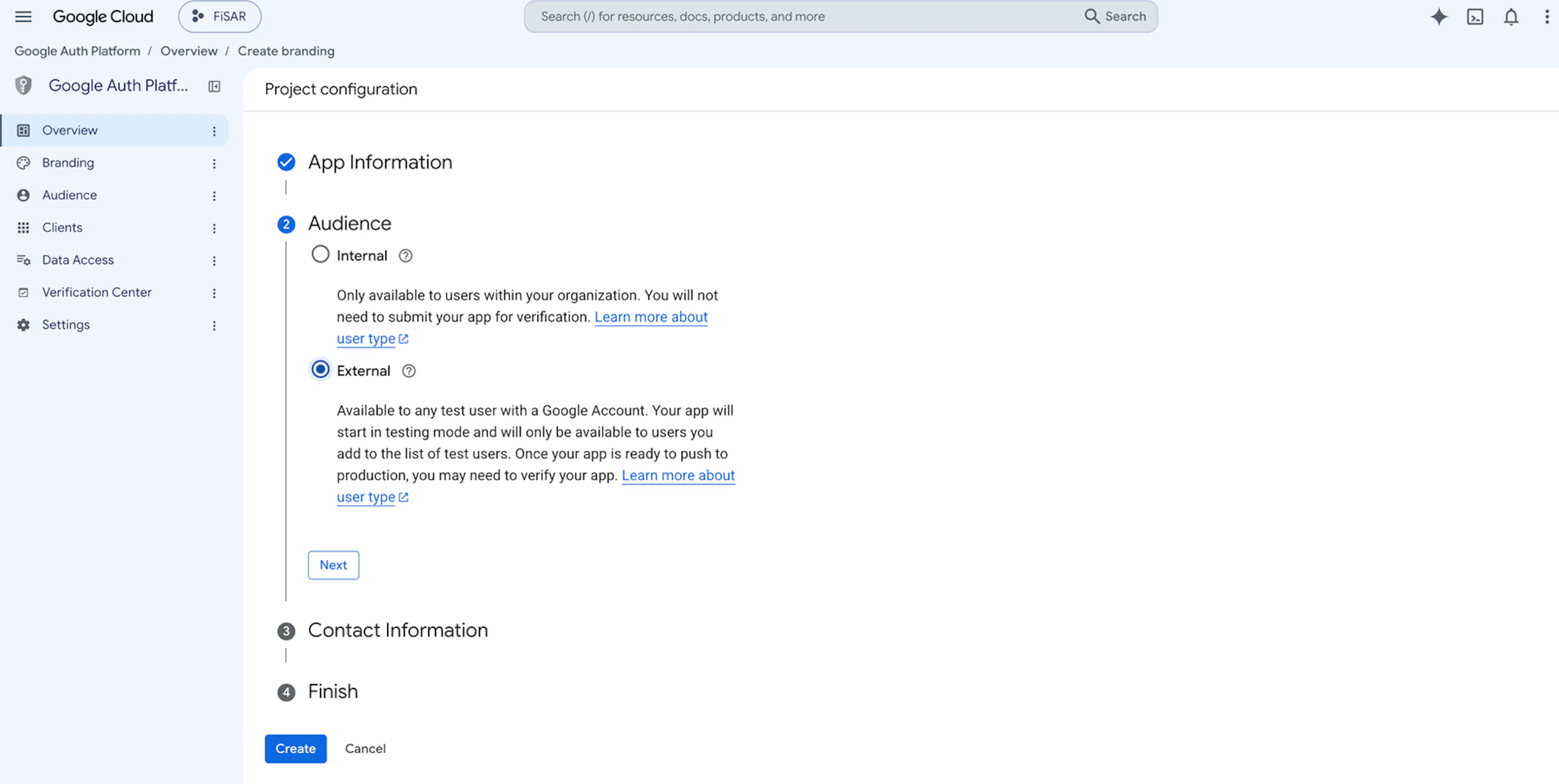Screen dimensions: 1559x784
Task: Open the main navigation hamburger menu
Action: [23, 16]
